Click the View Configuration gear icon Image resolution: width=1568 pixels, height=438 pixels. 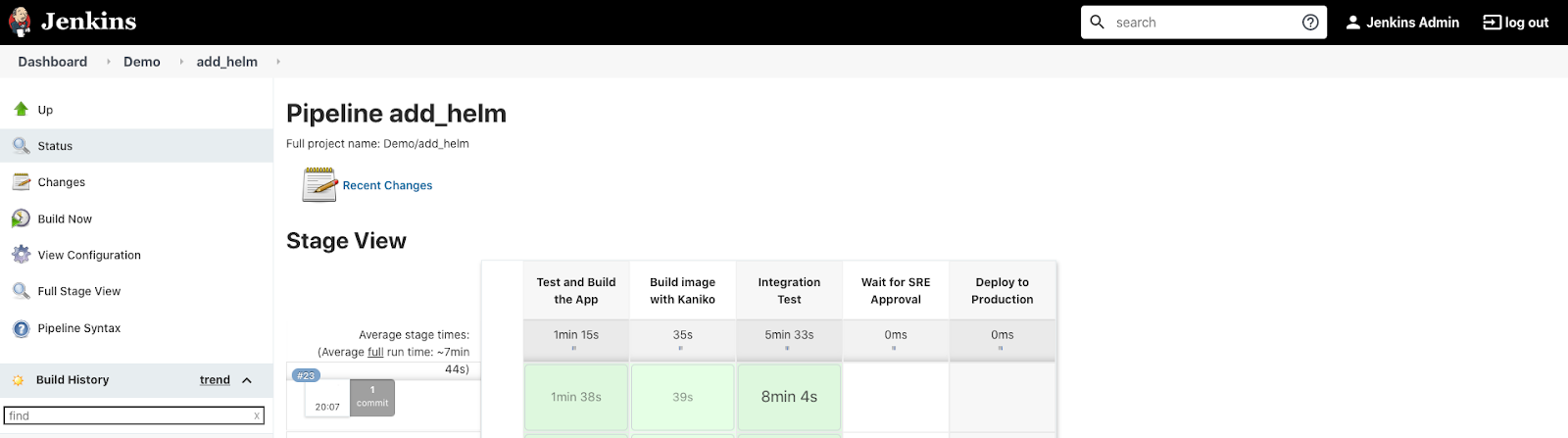tap(21, 255)
